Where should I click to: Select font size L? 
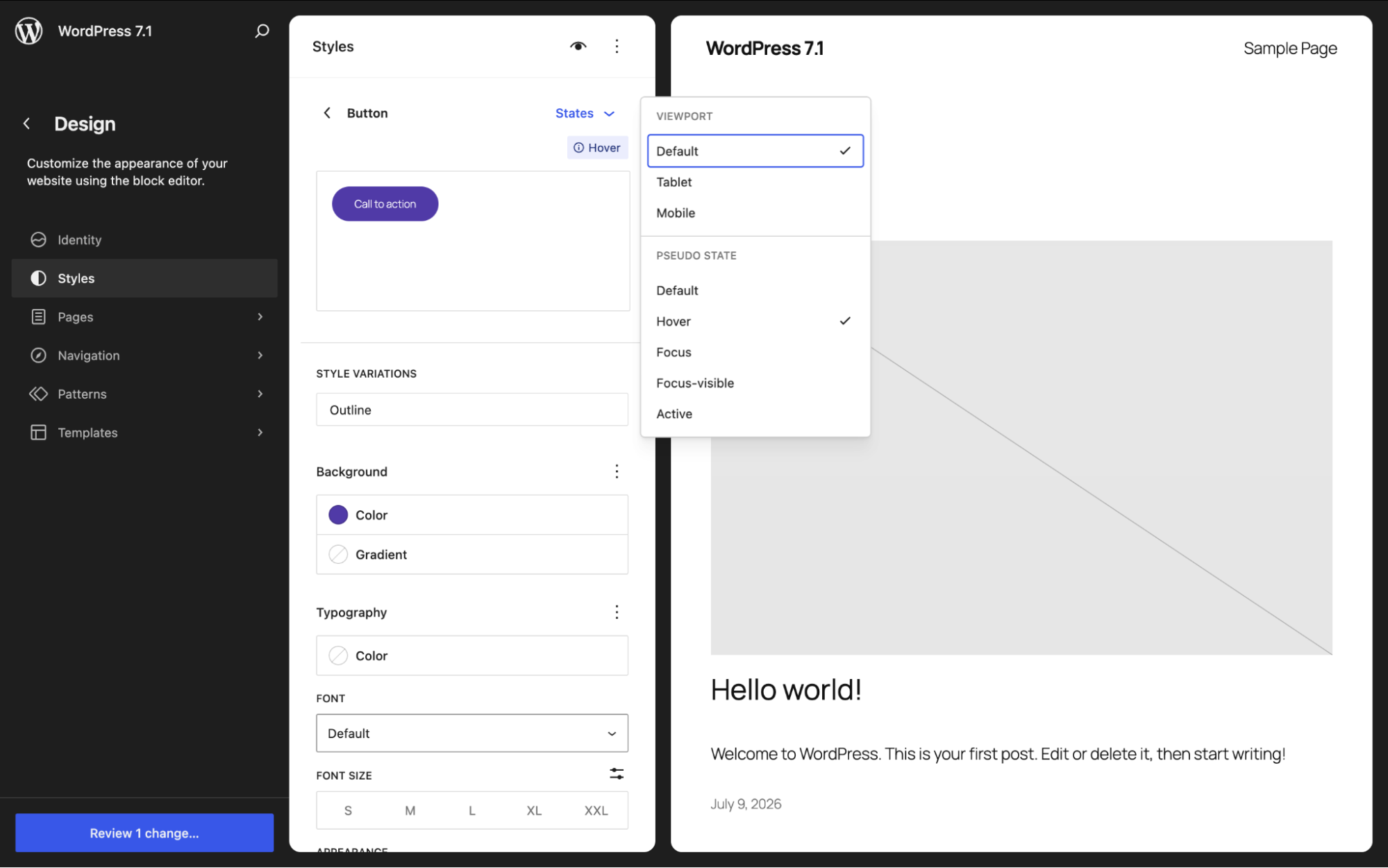click(472, 810)
